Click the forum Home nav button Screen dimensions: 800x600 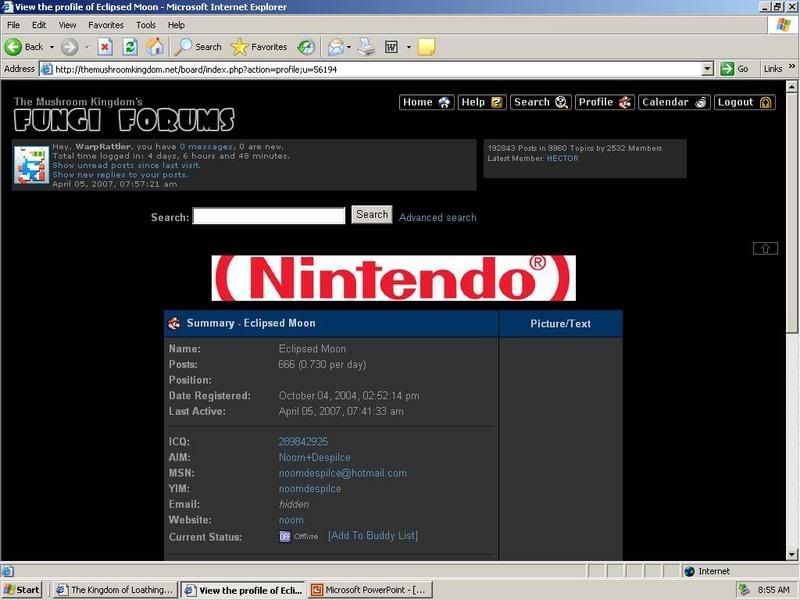tap(427, 102)
